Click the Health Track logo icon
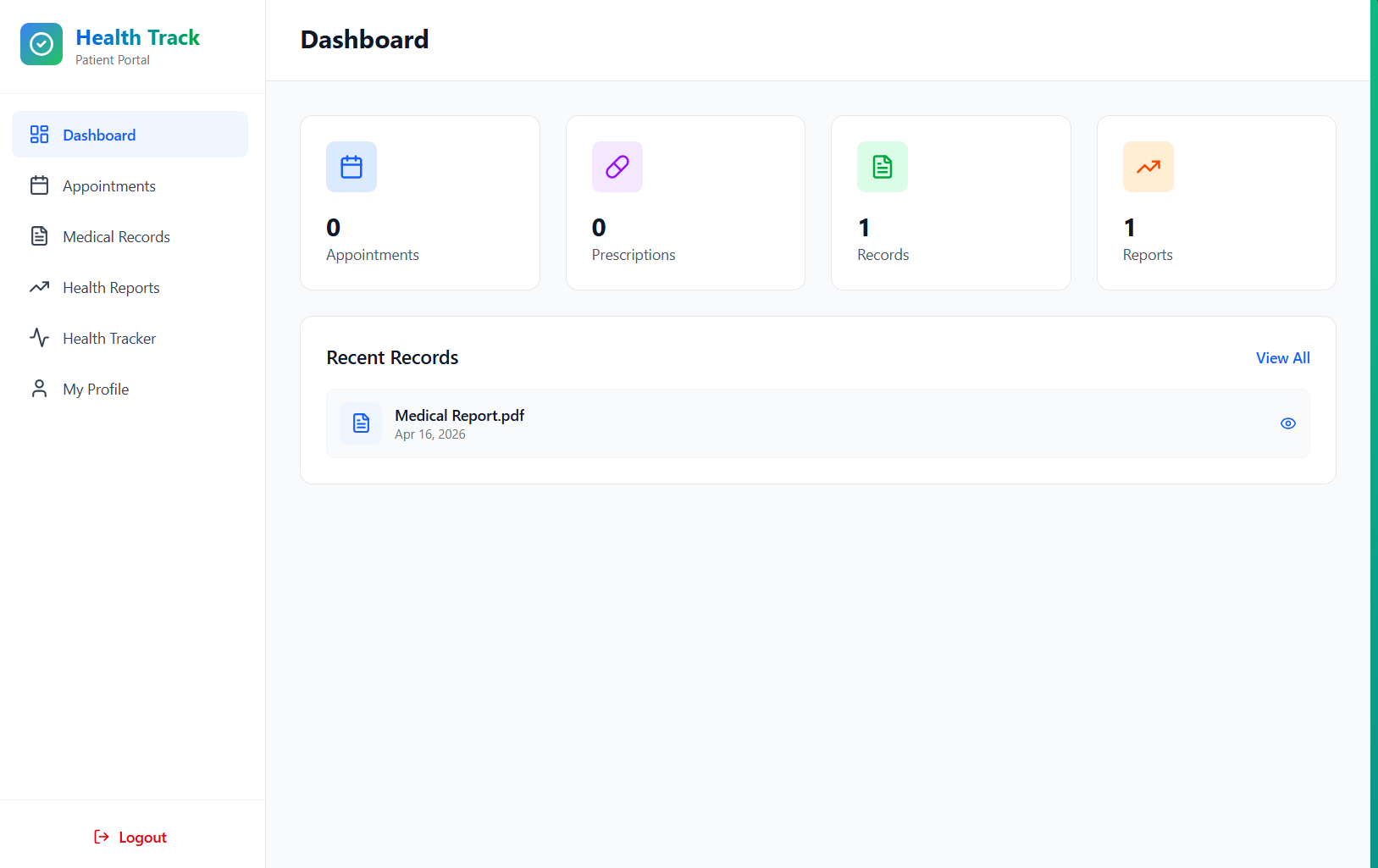Viewport: 1378px width, 868px height. [41, 43]
